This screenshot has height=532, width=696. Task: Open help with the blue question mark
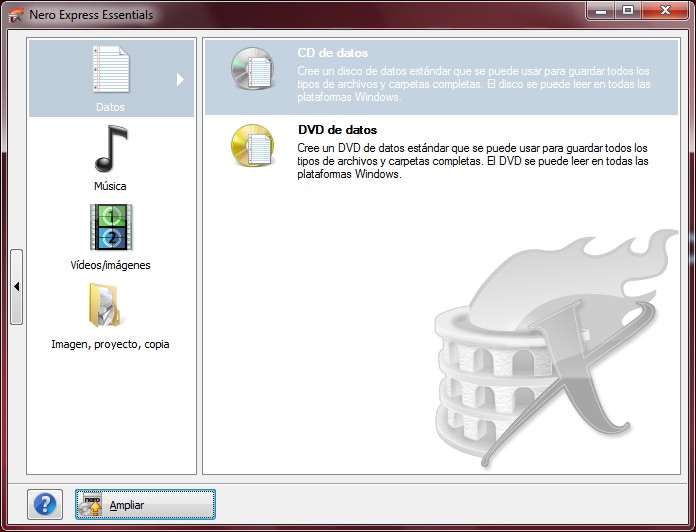click(45, 504)
